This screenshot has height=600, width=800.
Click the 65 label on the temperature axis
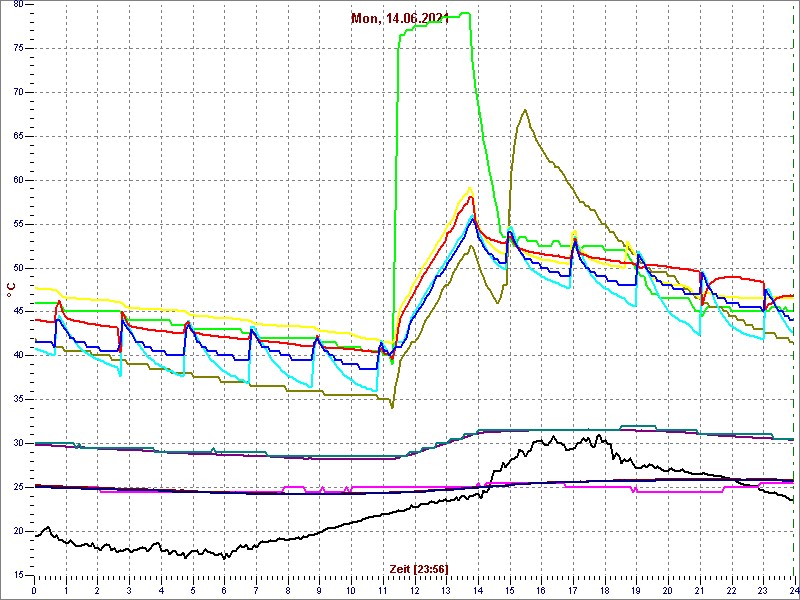coord(19,136)
